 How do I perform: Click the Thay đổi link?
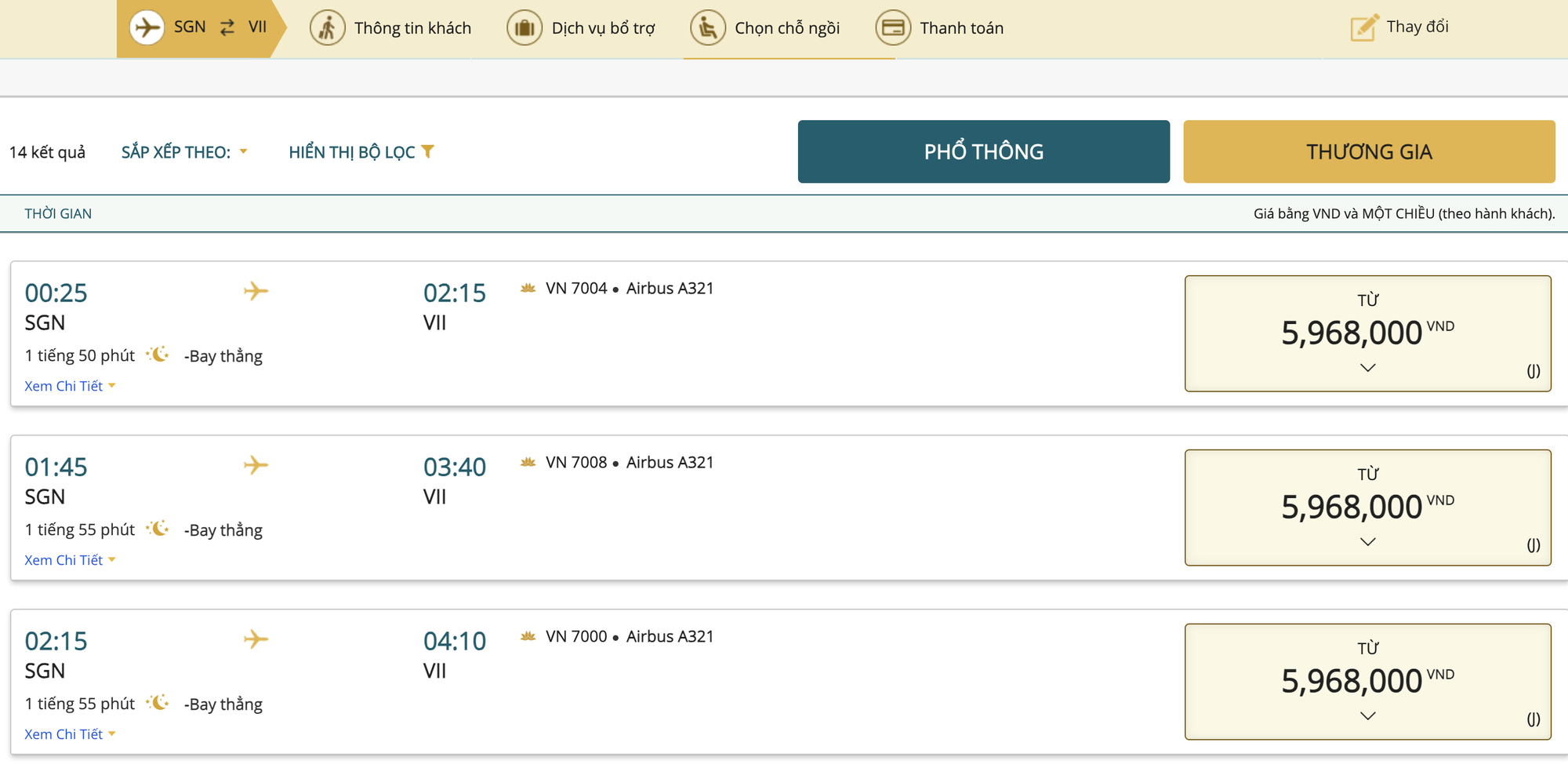pos(1417,27)
